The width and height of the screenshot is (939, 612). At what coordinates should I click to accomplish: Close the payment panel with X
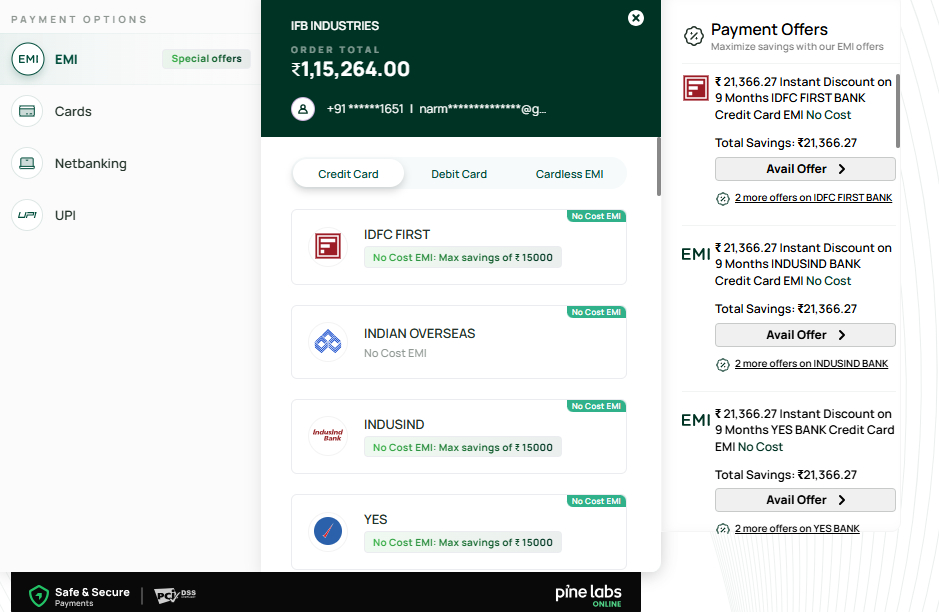click(x=636, y=18)
